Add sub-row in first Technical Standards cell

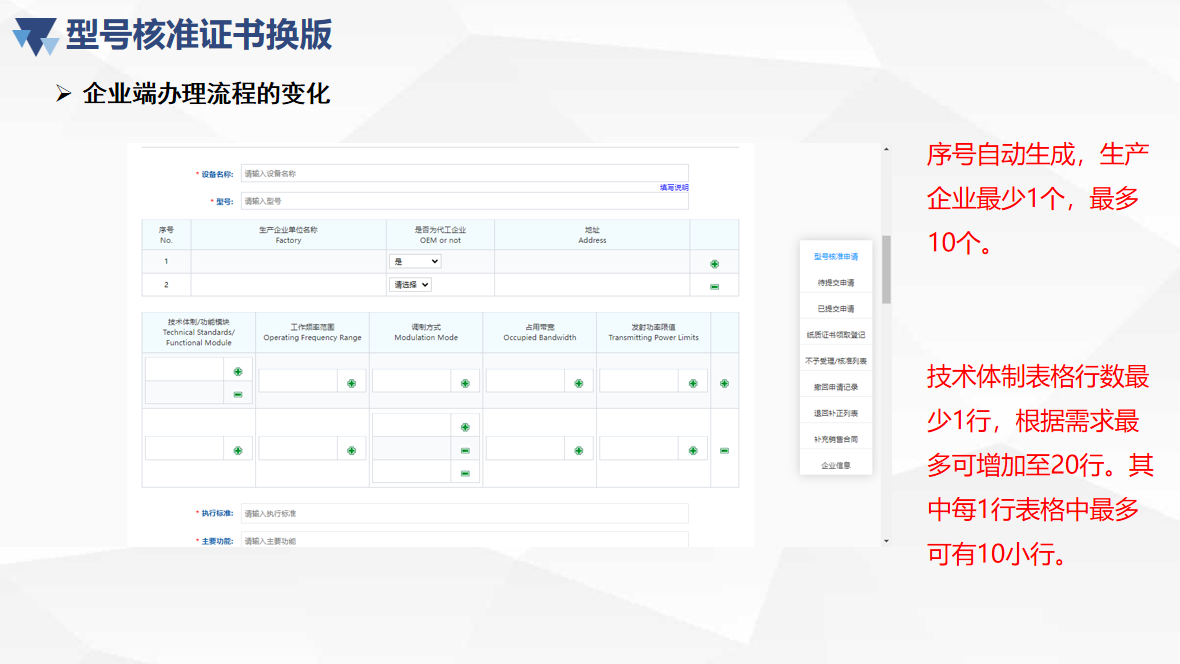click(238, 371)
